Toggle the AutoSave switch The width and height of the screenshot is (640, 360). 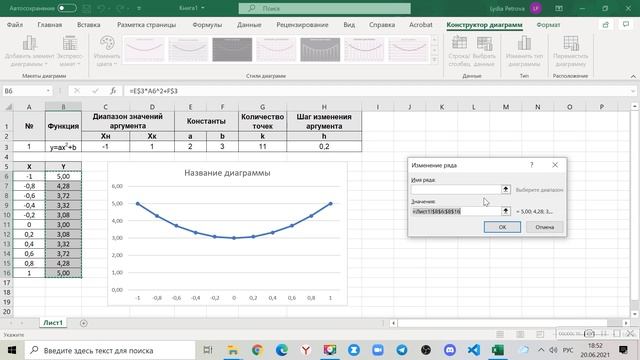pyautogui.click(x=67, y=8)
